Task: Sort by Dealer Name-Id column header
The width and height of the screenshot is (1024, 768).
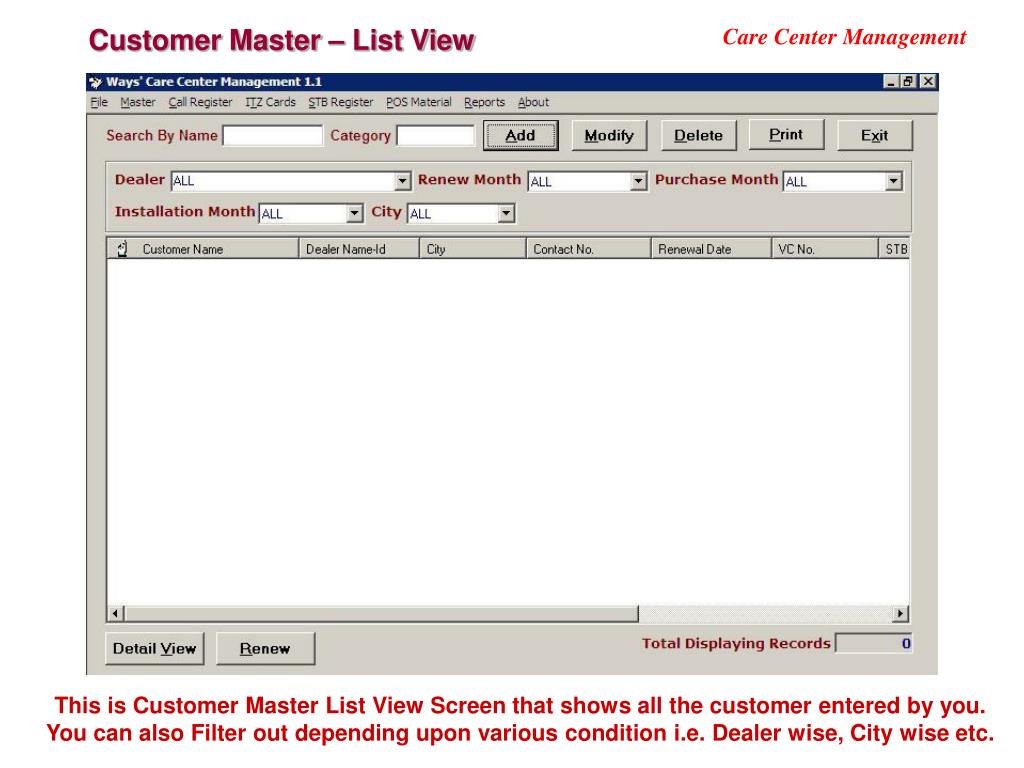Action: tap(359, 249)
